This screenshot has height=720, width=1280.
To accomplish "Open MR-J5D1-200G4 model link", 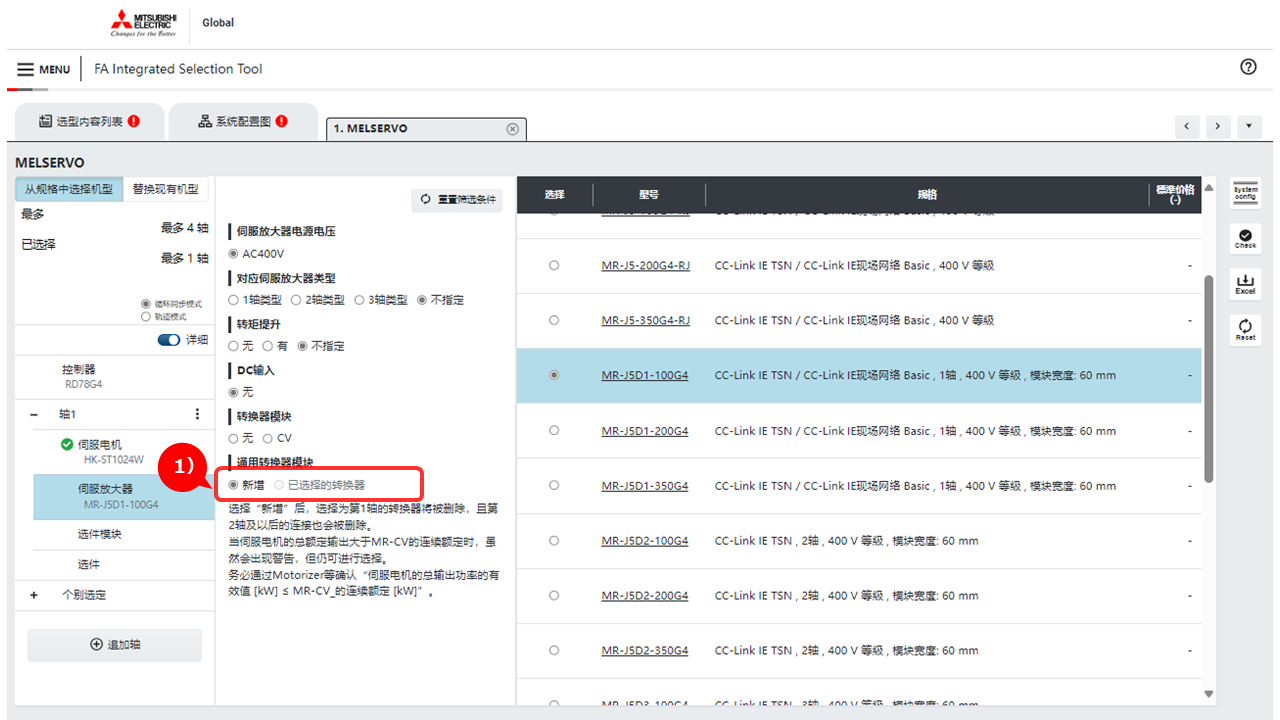I will coord(645,431).
